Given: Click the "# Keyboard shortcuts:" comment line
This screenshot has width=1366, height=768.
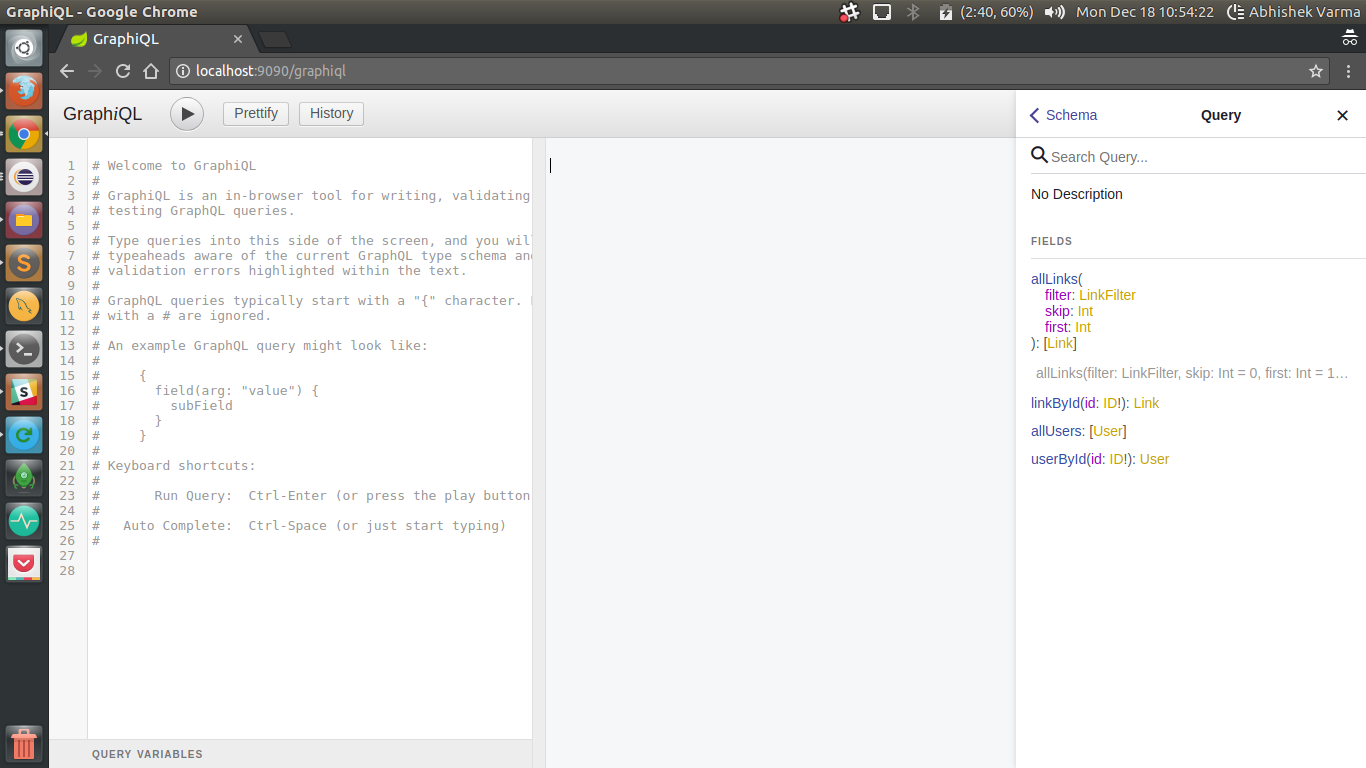Looking at the screenshot, I should [174, 466].
